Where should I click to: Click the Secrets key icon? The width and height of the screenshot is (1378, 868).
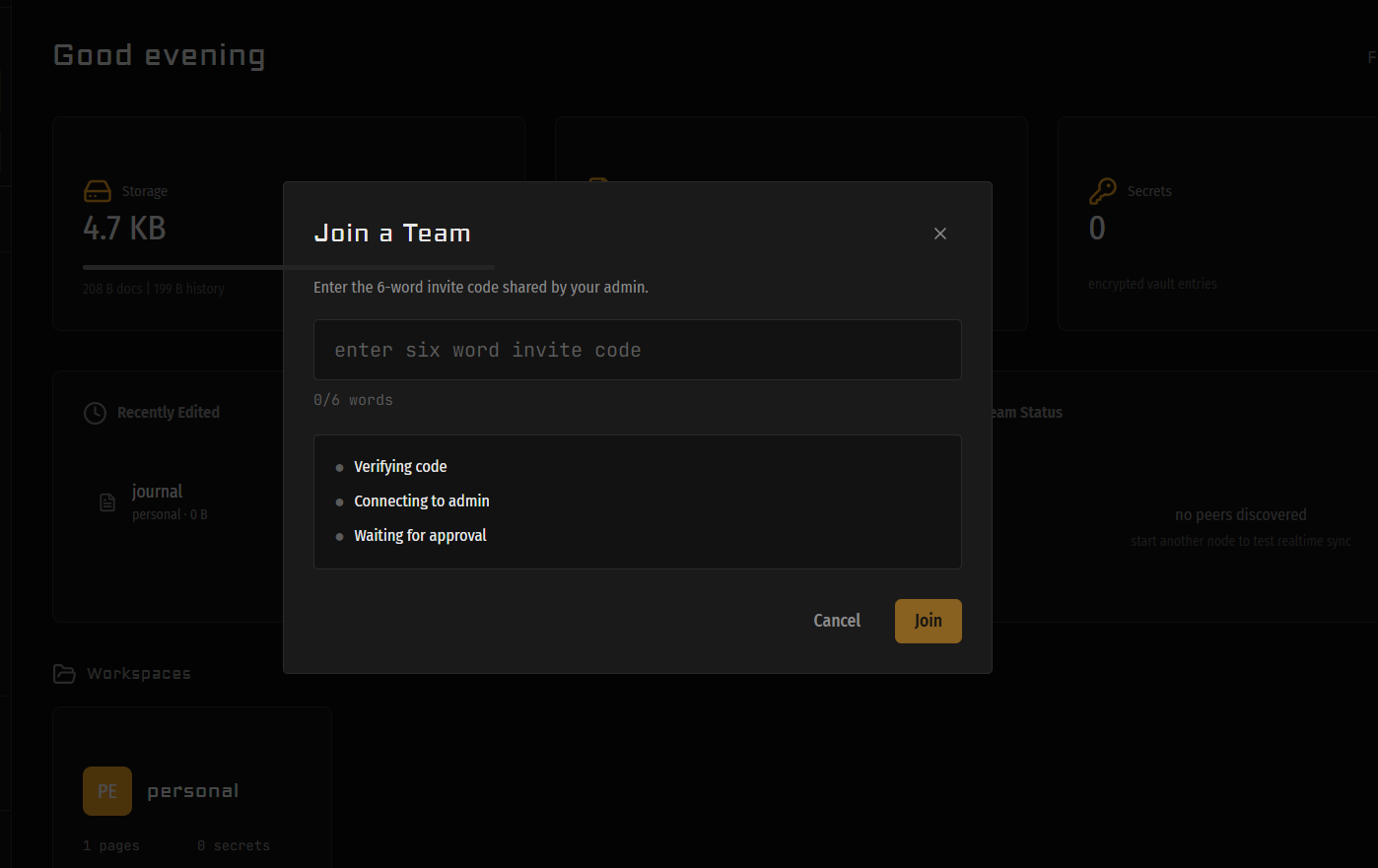pos(1103,190)
